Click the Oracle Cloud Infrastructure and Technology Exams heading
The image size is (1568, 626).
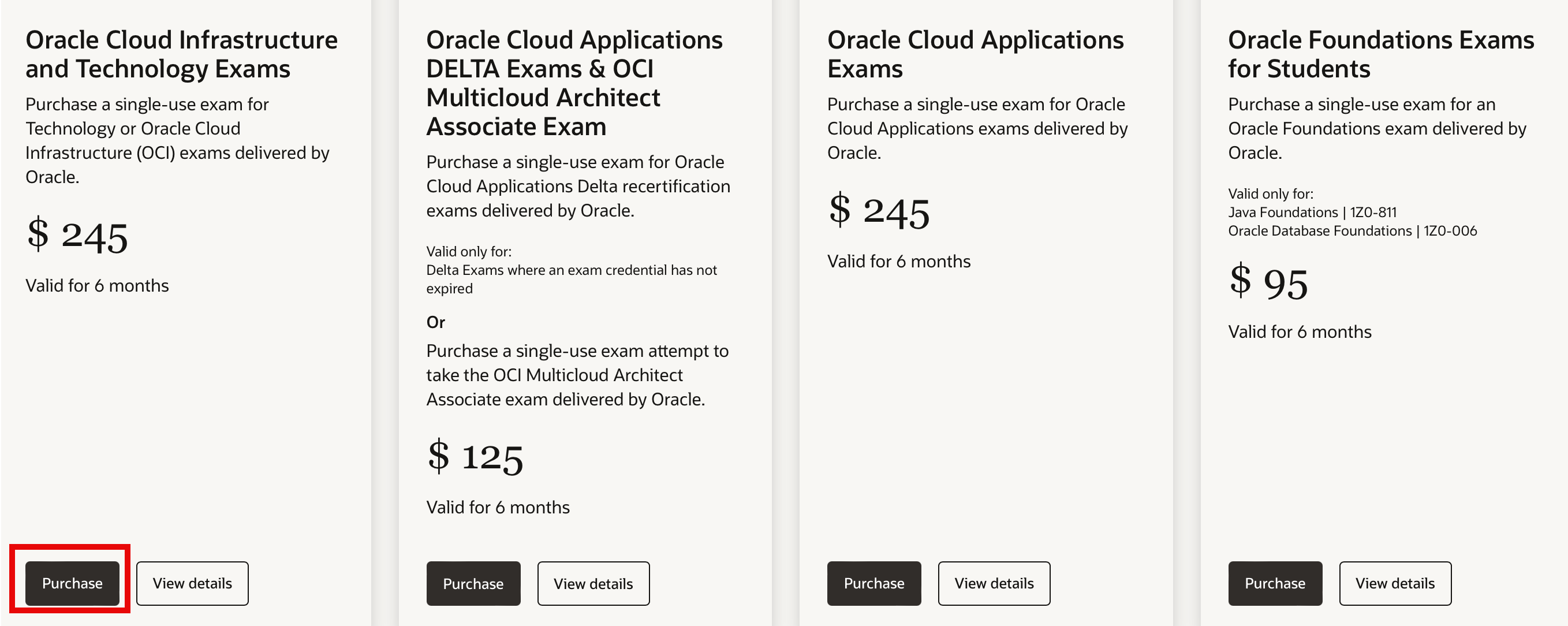(181, 54)
